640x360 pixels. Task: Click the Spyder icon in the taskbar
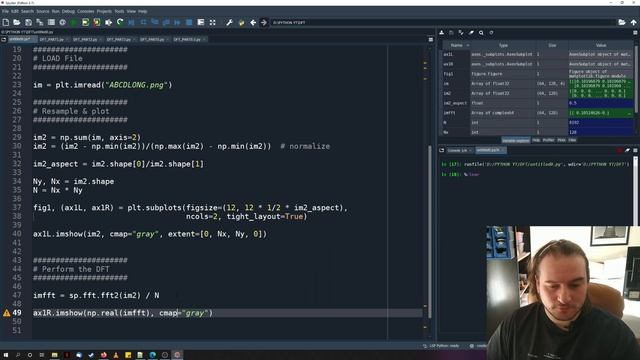(x=177, y=355)
